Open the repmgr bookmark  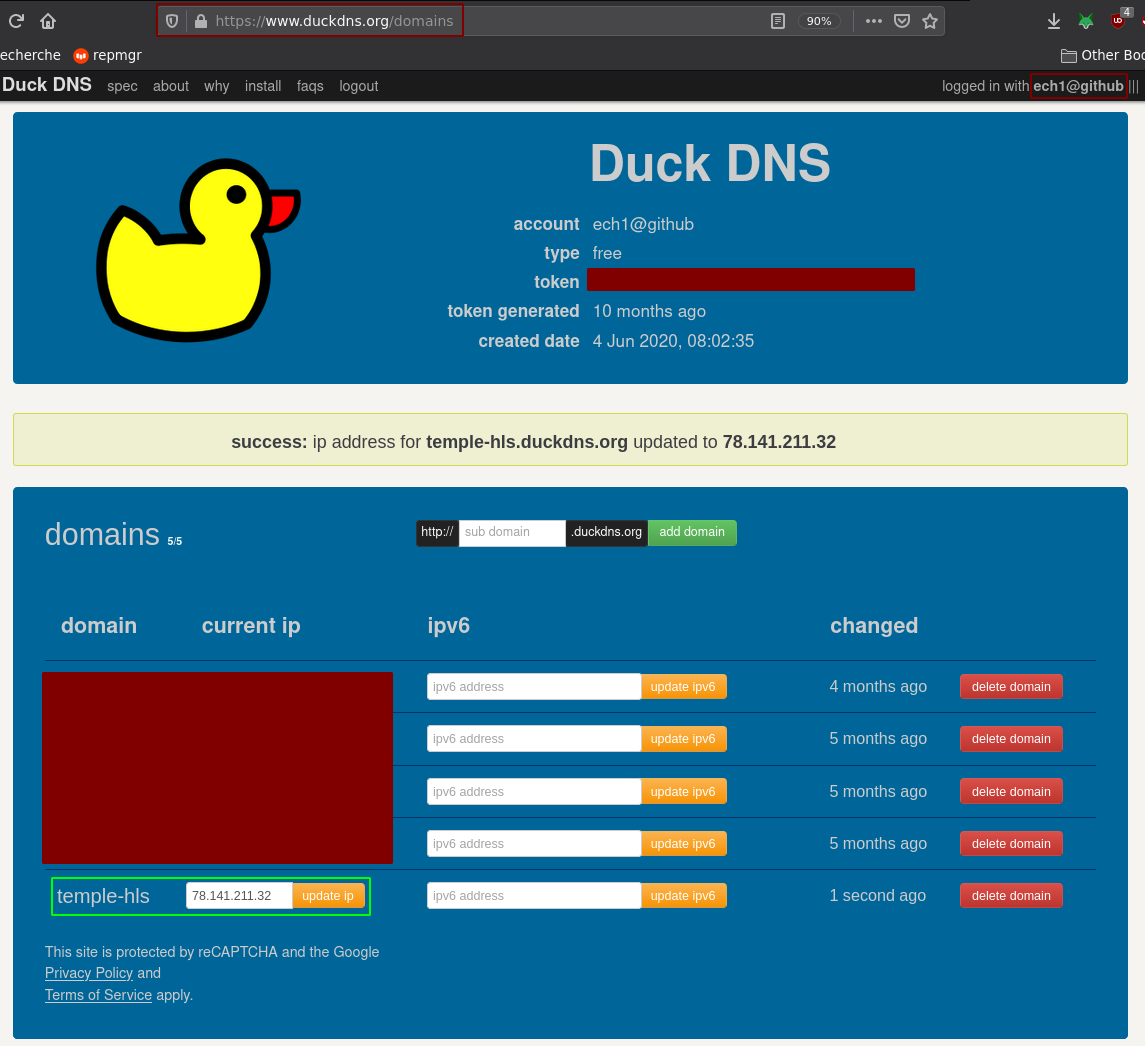tap(107, 55)
